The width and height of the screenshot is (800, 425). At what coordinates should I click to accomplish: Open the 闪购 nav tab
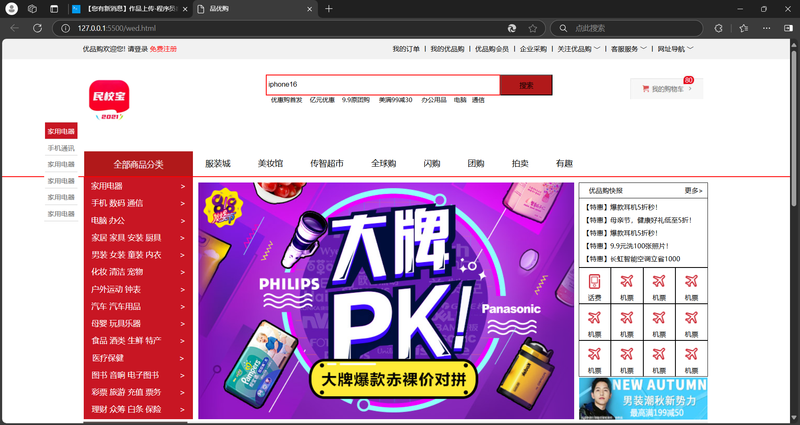point(432,164)
